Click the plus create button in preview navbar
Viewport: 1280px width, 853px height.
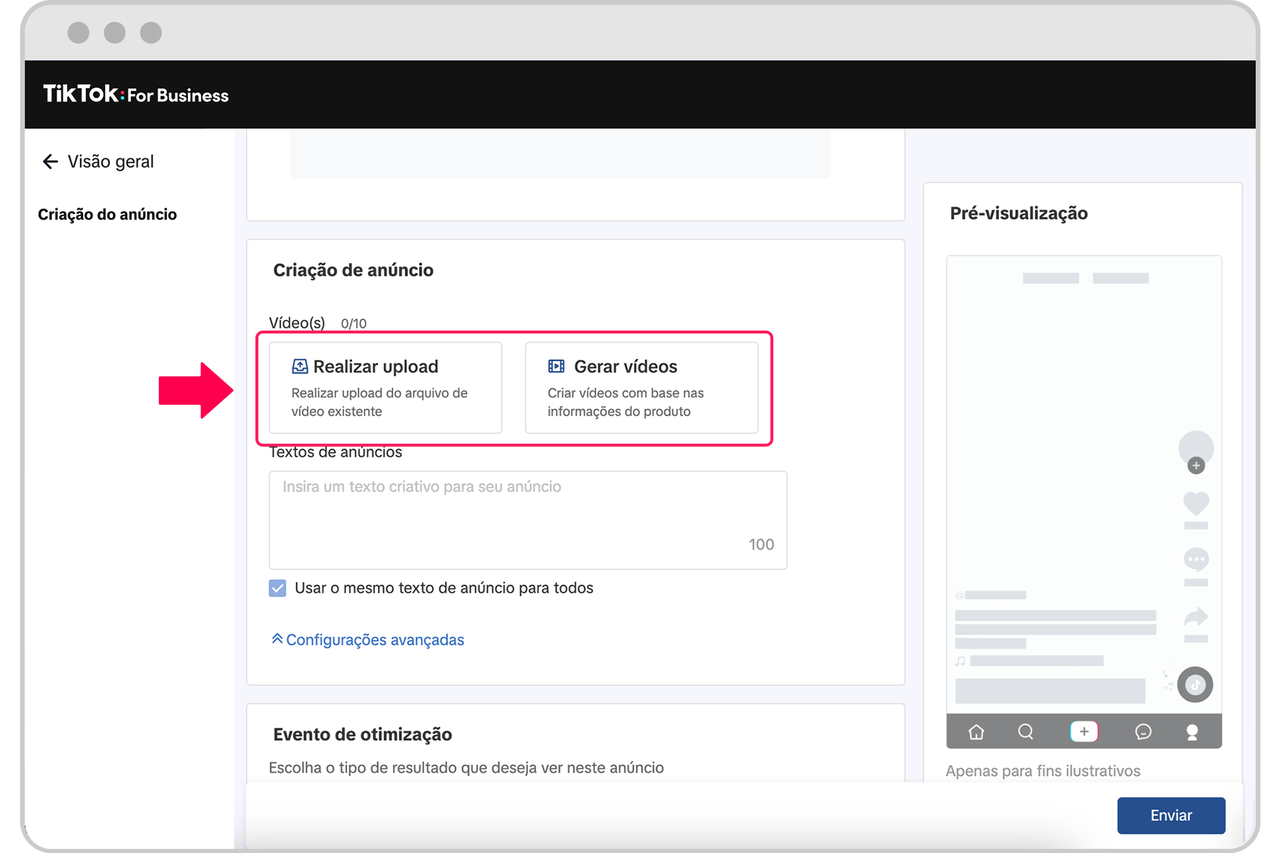(1084, 732)
